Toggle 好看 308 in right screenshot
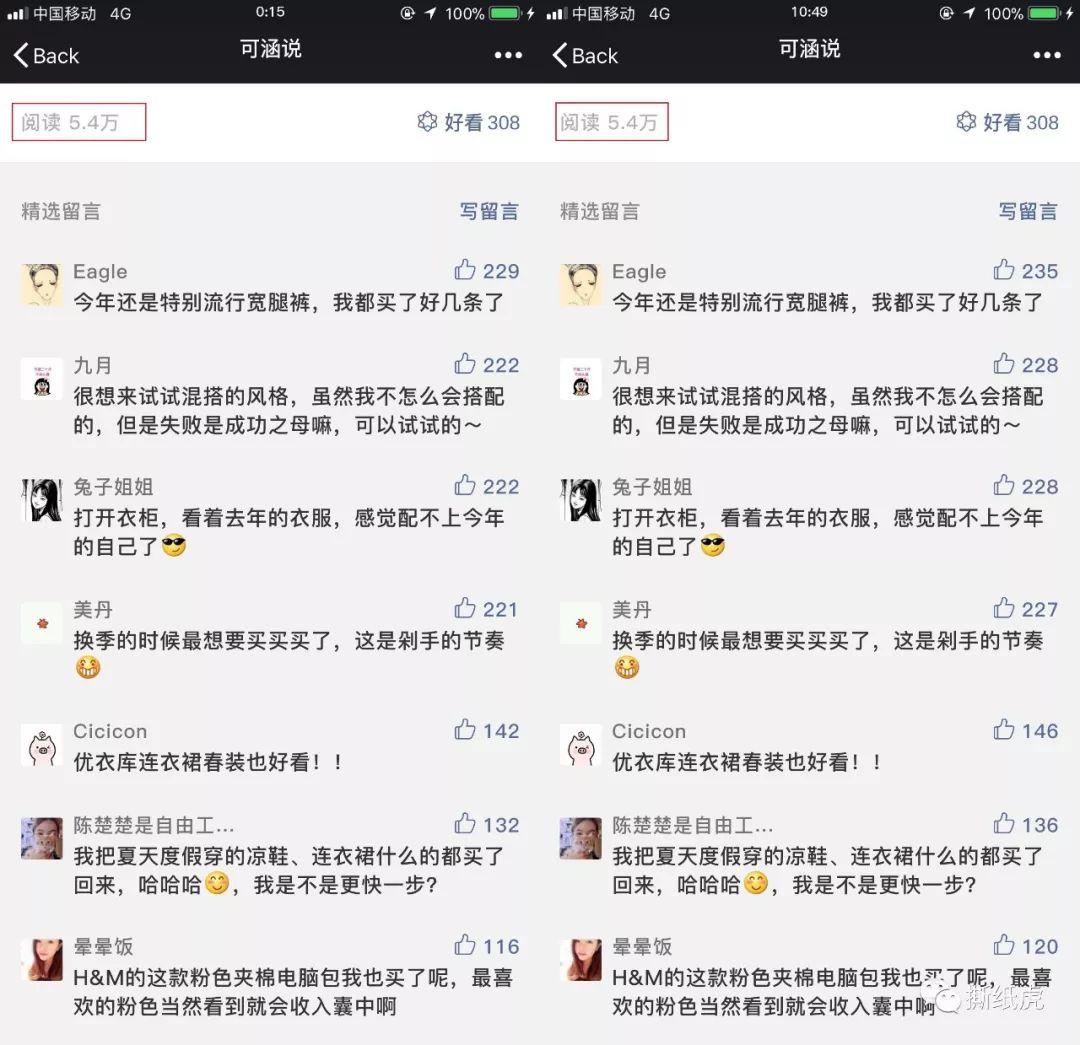The image size is (1080, 1045). (1007, 122)
